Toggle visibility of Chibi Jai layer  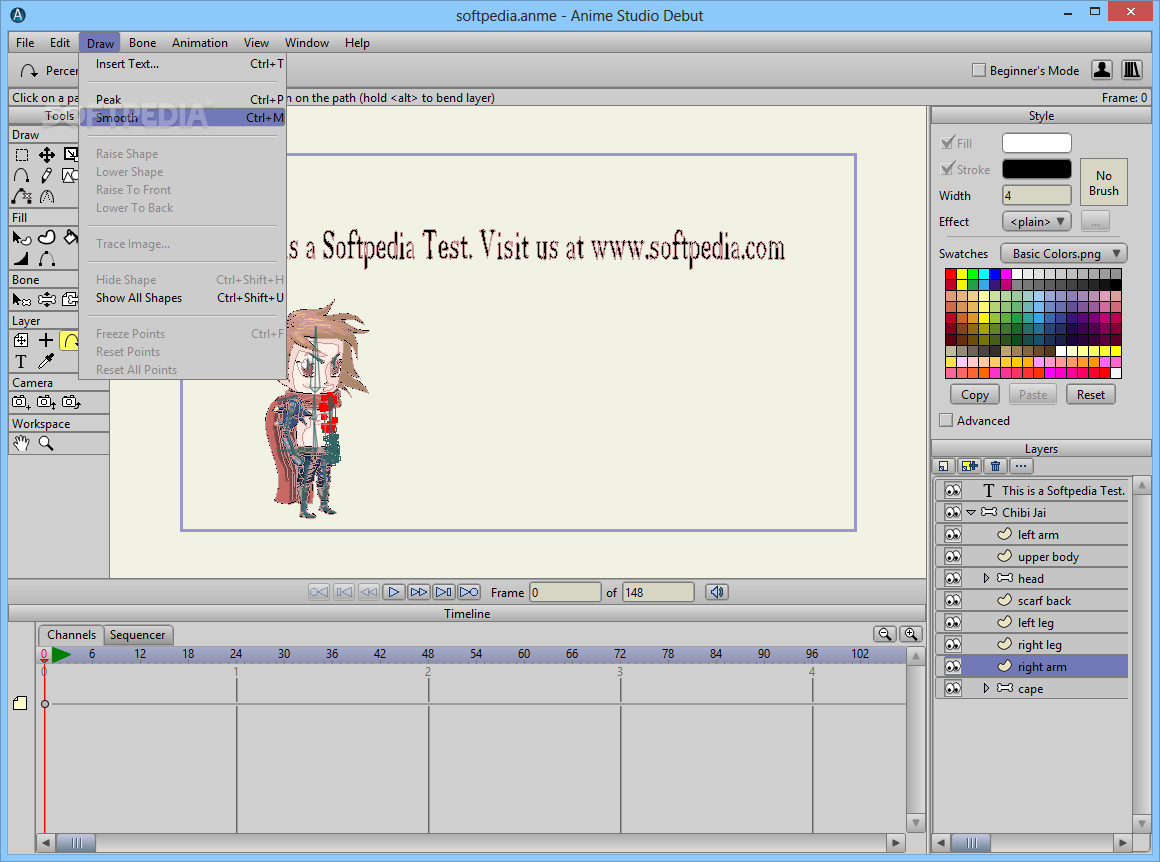pos(953,512)
